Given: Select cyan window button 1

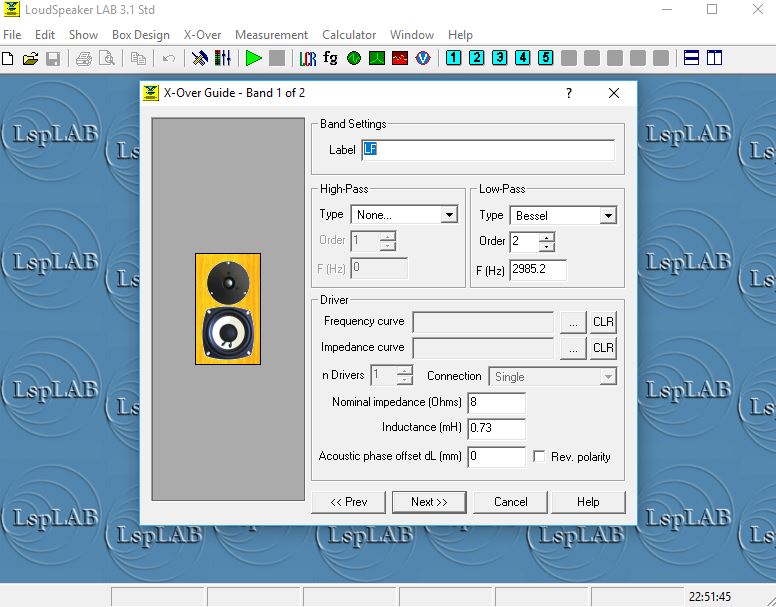Looking at the screenshot, I should click(x=453, y=58).
